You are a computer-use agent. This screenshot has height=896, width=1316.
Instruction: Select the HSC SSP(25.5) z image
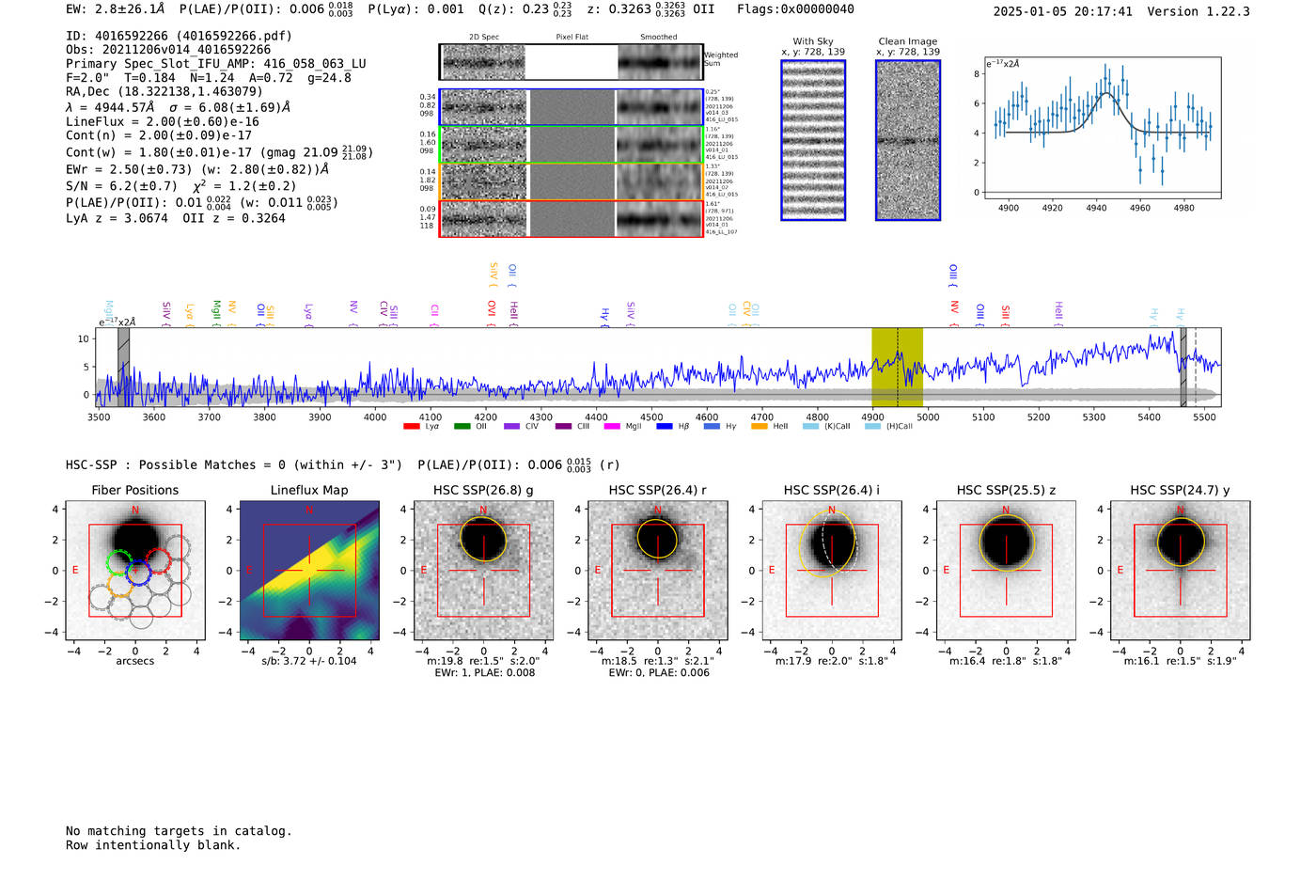pyautogui.click(x=1006, y=571)
